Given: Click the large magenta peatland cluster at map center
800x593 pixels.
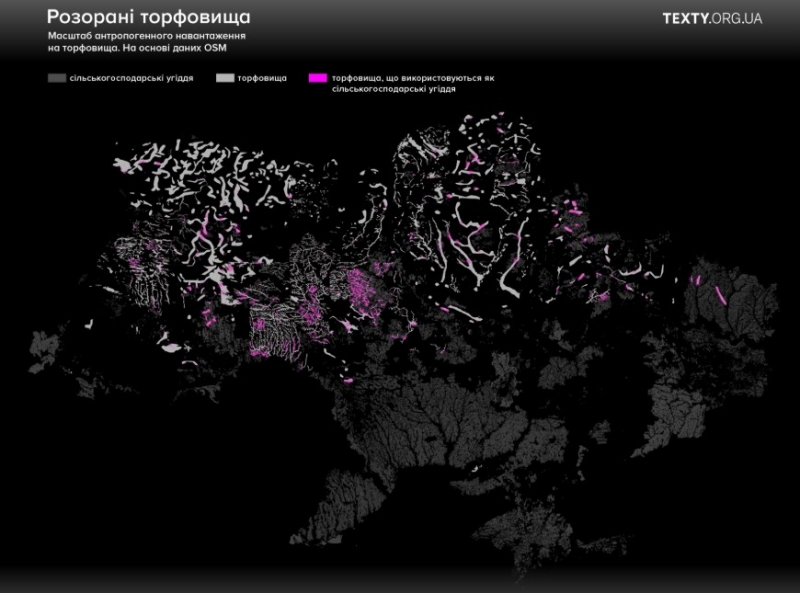Looking at the screenshot, I should click(368, 287).
